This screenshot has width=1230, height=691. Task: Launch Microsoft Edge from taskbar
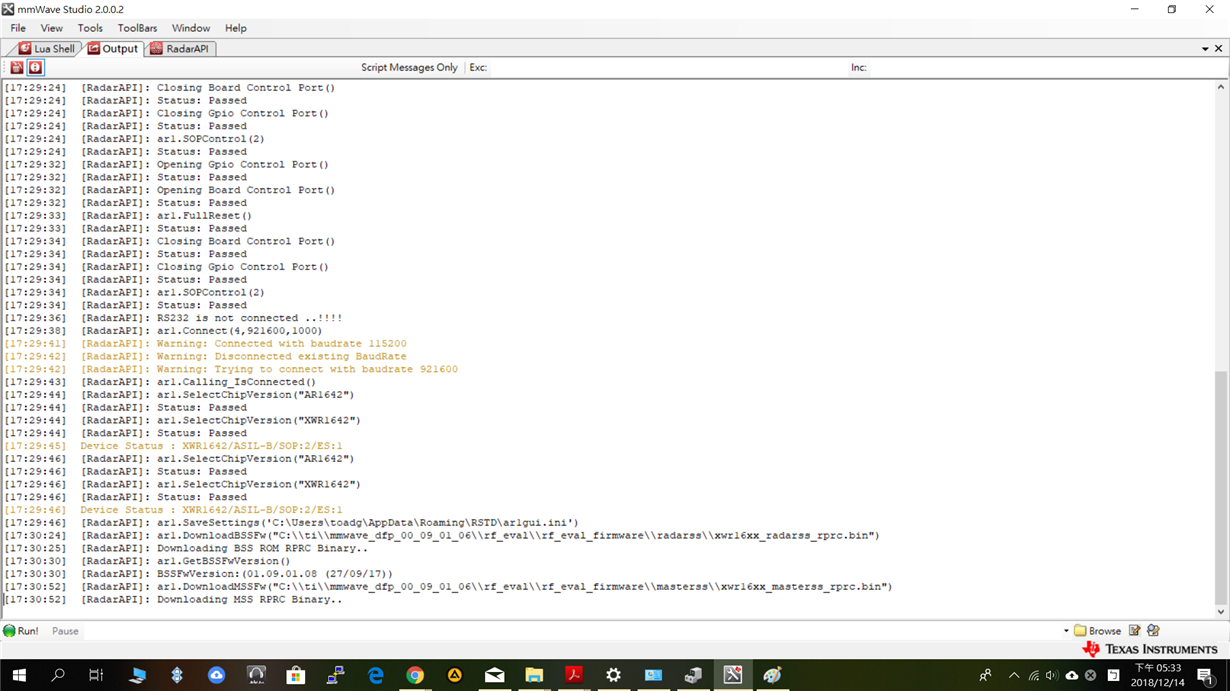[x=376, y=676]
